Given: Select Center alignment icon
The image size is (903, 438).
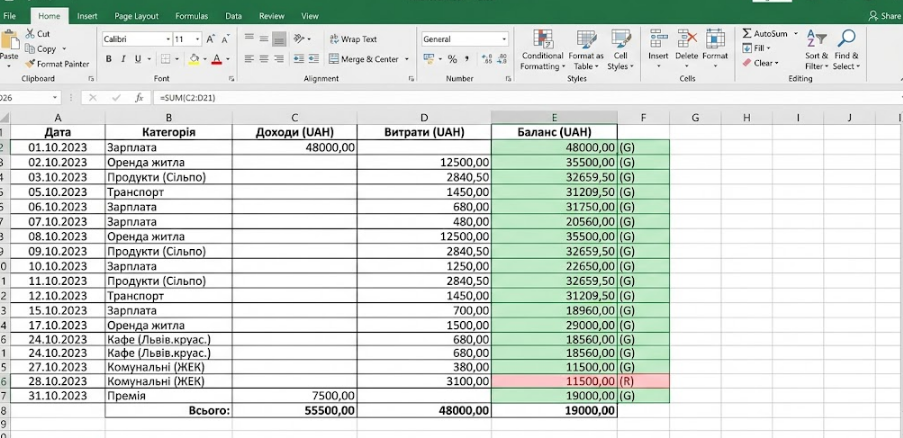Looking at the screenshot, I should (x=264, y=59).
